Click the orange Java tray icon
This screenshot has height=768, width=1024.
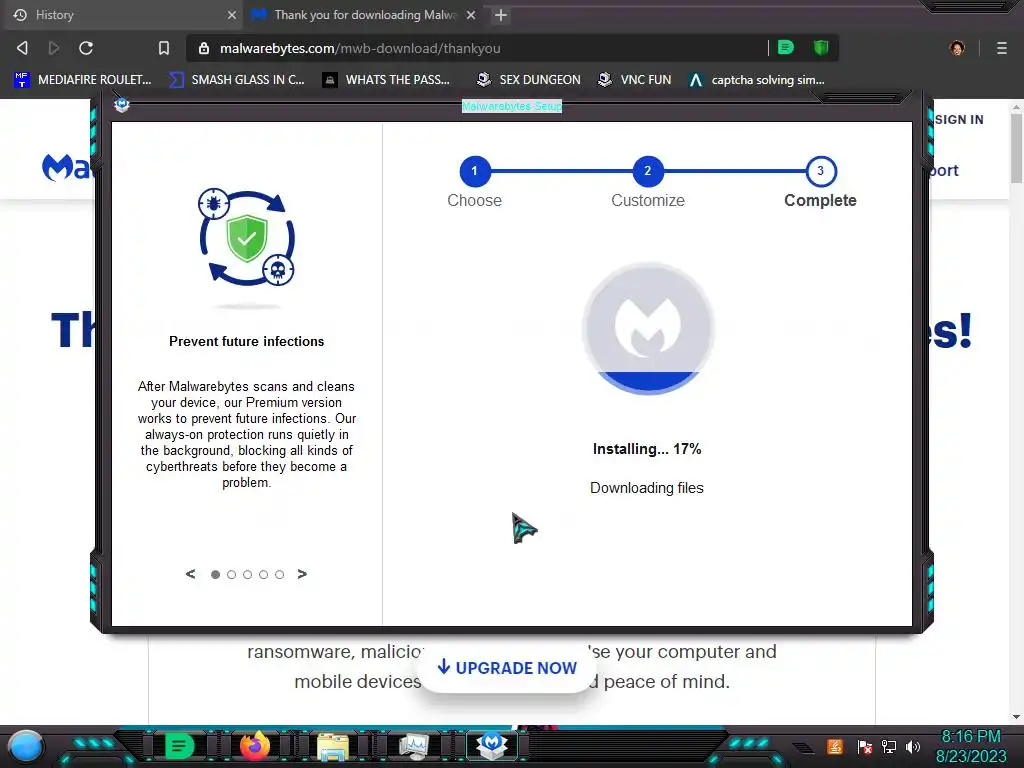[835, 746]
